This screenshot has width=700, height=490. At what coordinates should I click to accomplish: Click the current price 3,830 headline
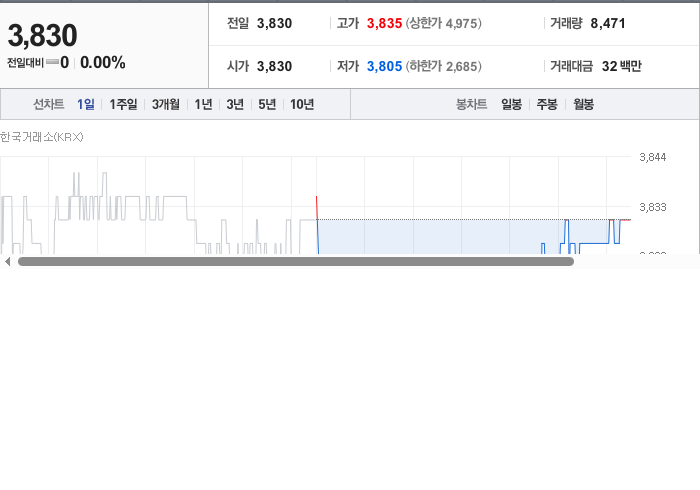[x=42, y=35]
